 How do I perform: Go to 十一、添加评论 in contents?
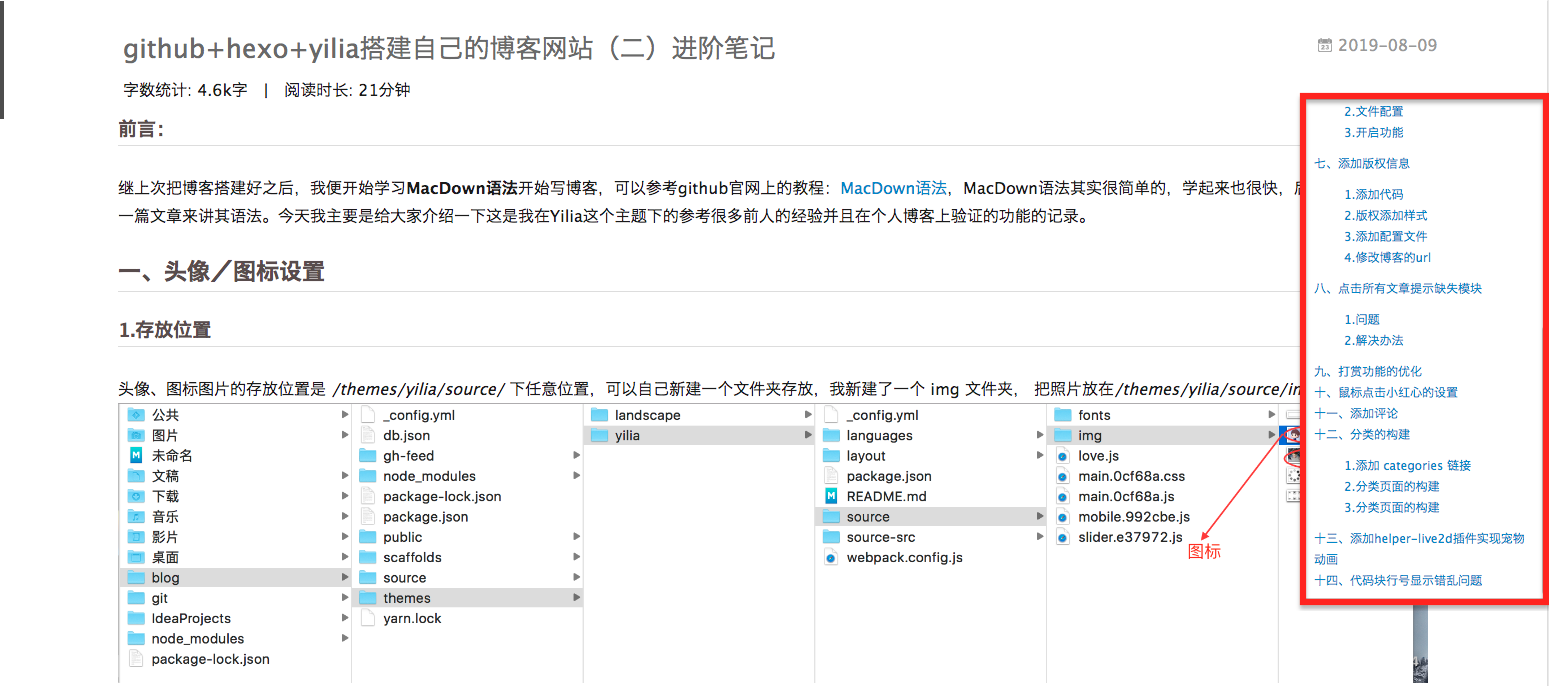point(1356,413)
